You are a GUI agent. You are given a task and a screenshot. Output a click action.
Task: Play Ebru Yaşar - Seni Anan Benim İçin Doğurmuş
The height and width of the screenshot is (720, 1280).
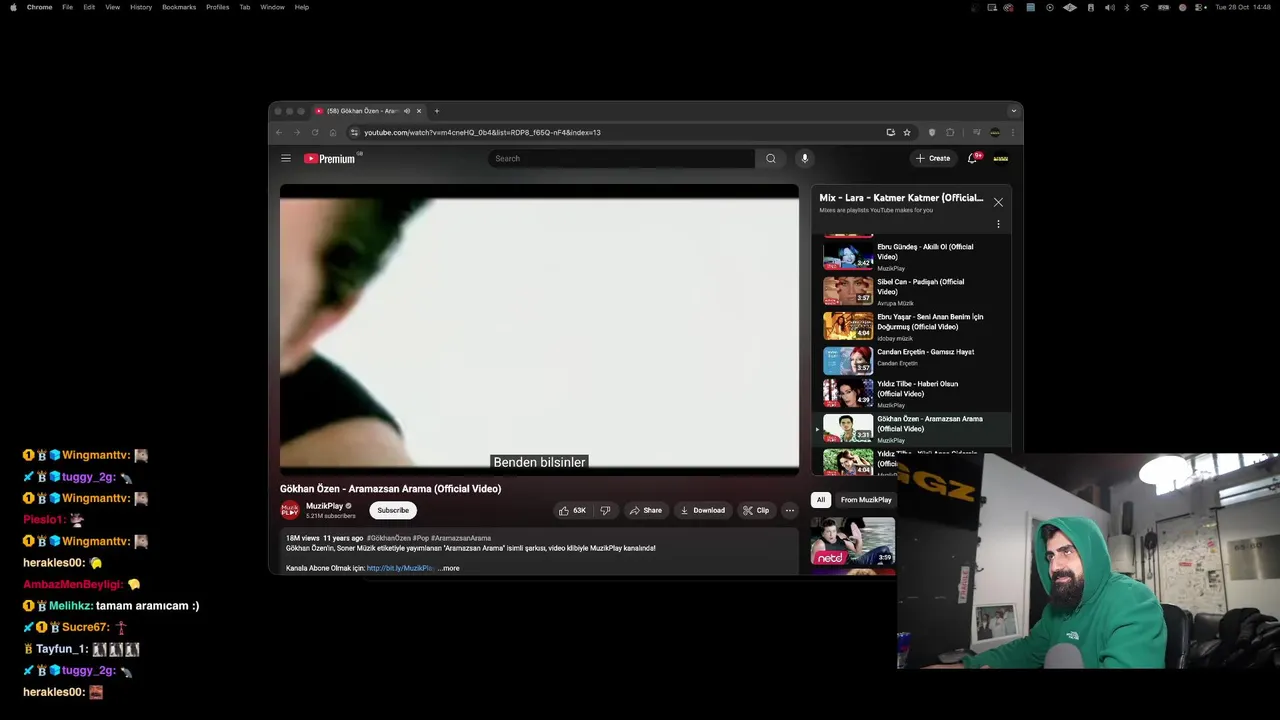coord(911,326)
